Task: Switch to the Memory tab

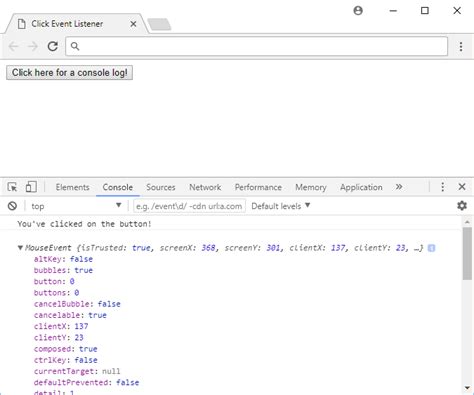Action: pyautogui.click(x=311, y=187)
